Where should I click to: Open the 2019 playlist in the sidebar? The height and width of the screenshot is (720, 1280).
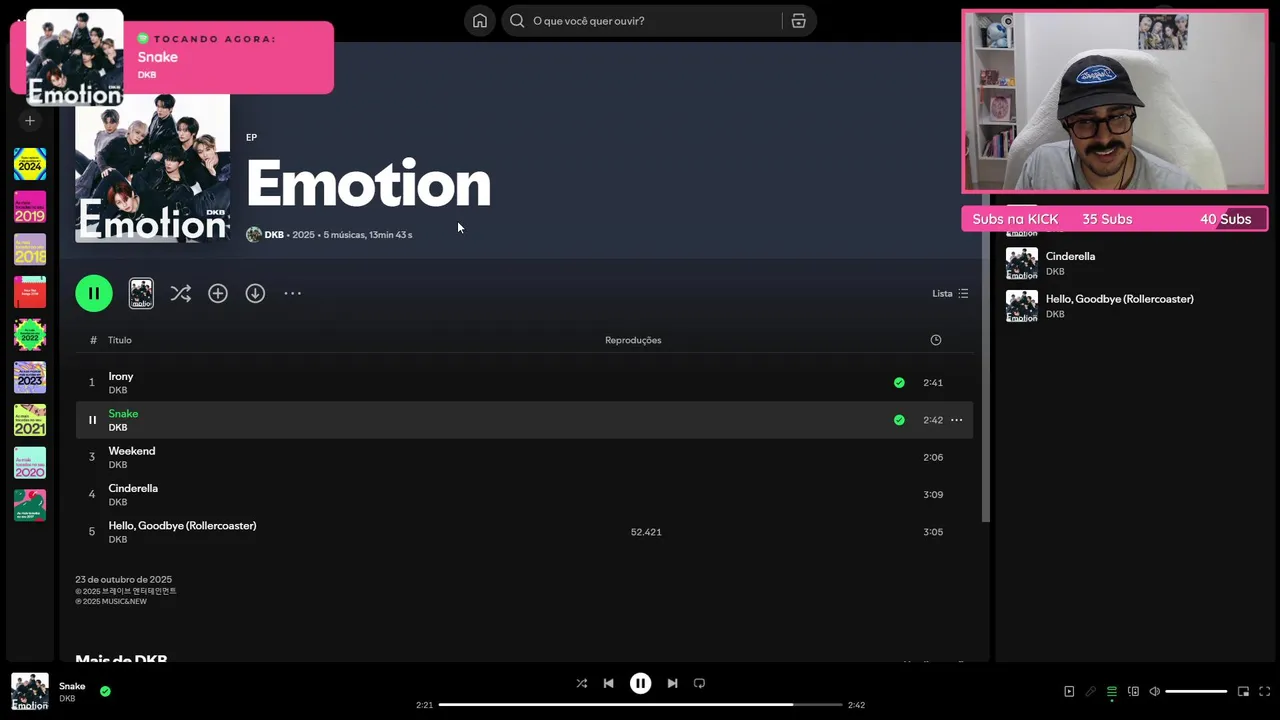[x=30, y=207]
